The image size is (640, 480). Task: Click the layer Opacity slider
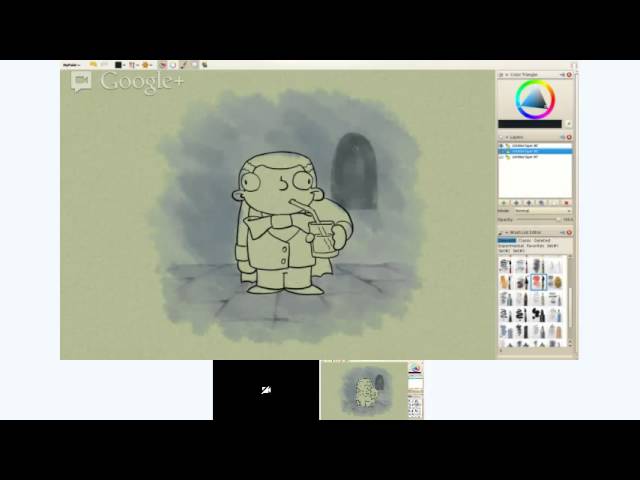coord(537,220)
